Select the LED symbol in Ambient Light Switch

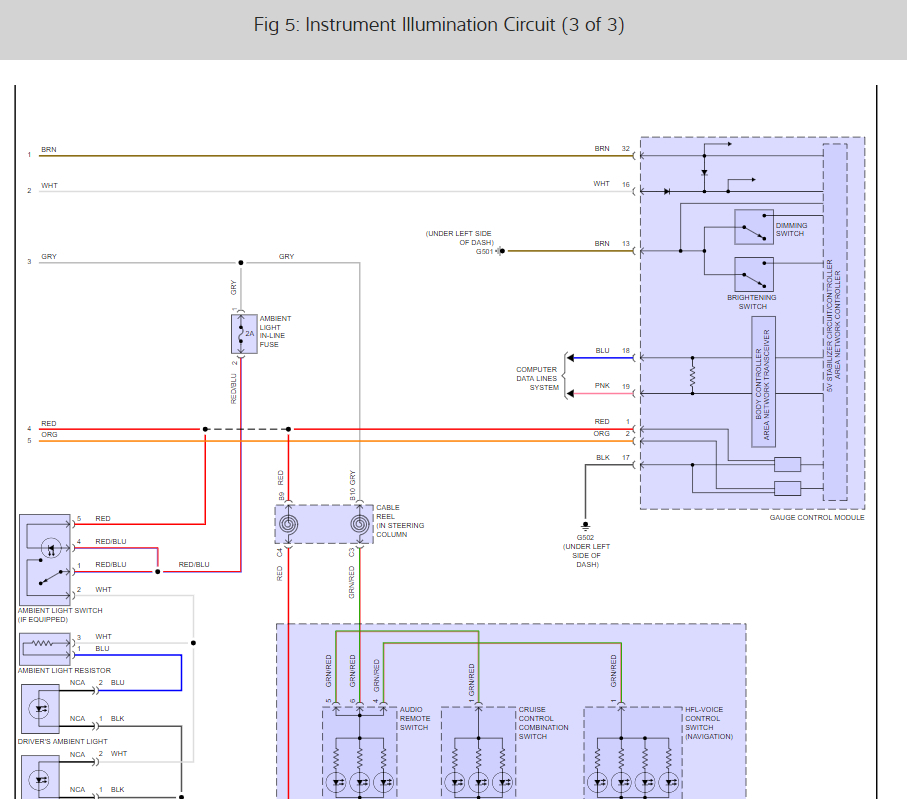tap(51, 547)
